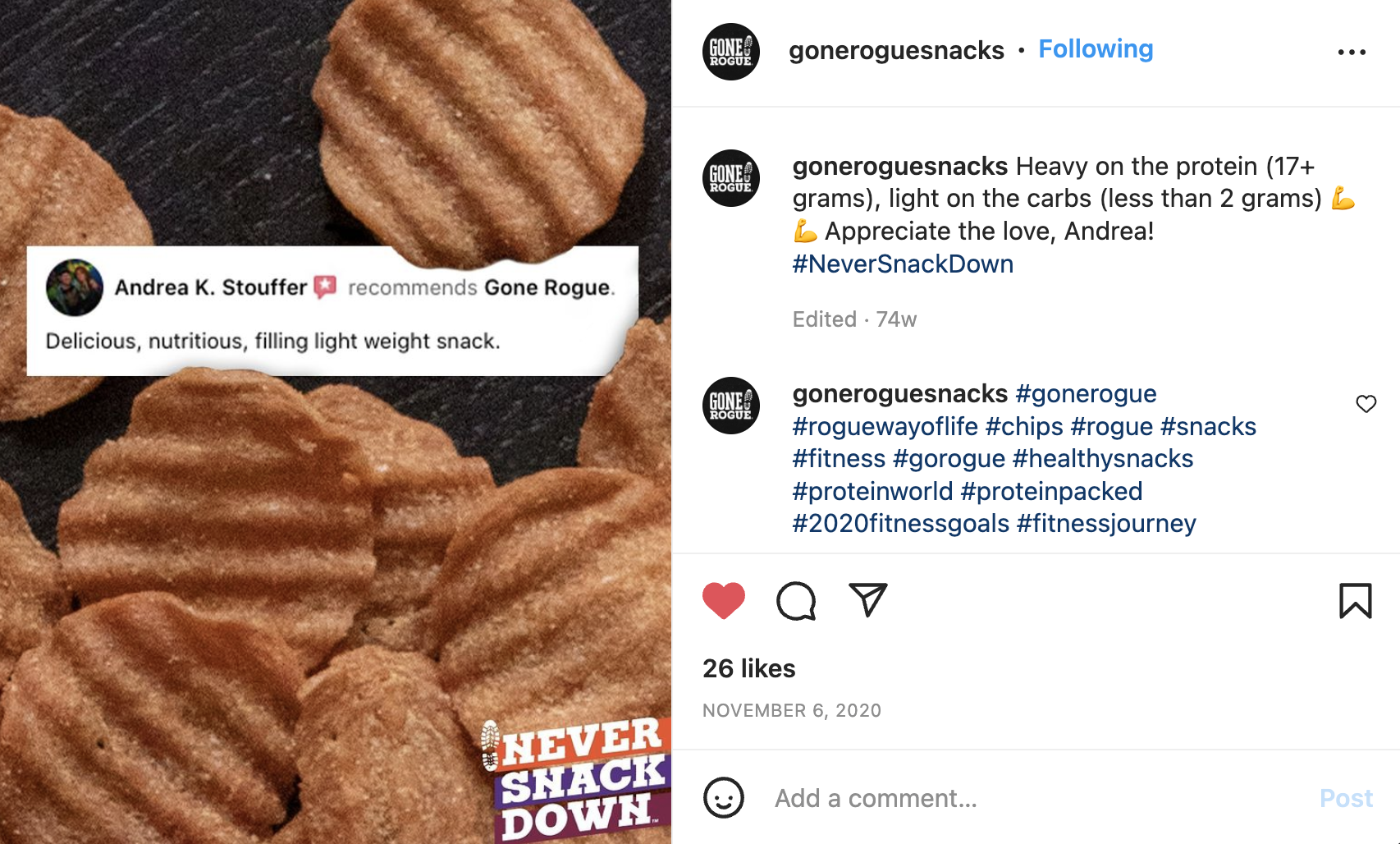Click caption author avatar icon
The height and width of the screenshot is (844, 1400).
(730, 178)
